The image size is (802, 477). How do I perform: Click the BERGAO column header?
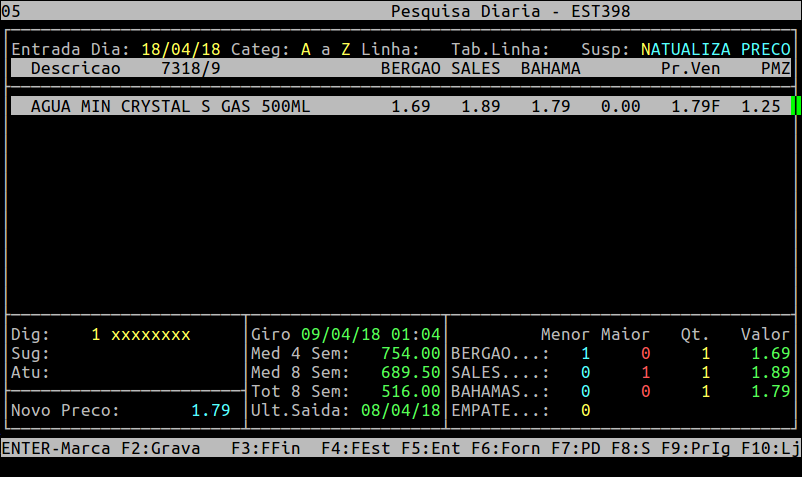point(411,68)
